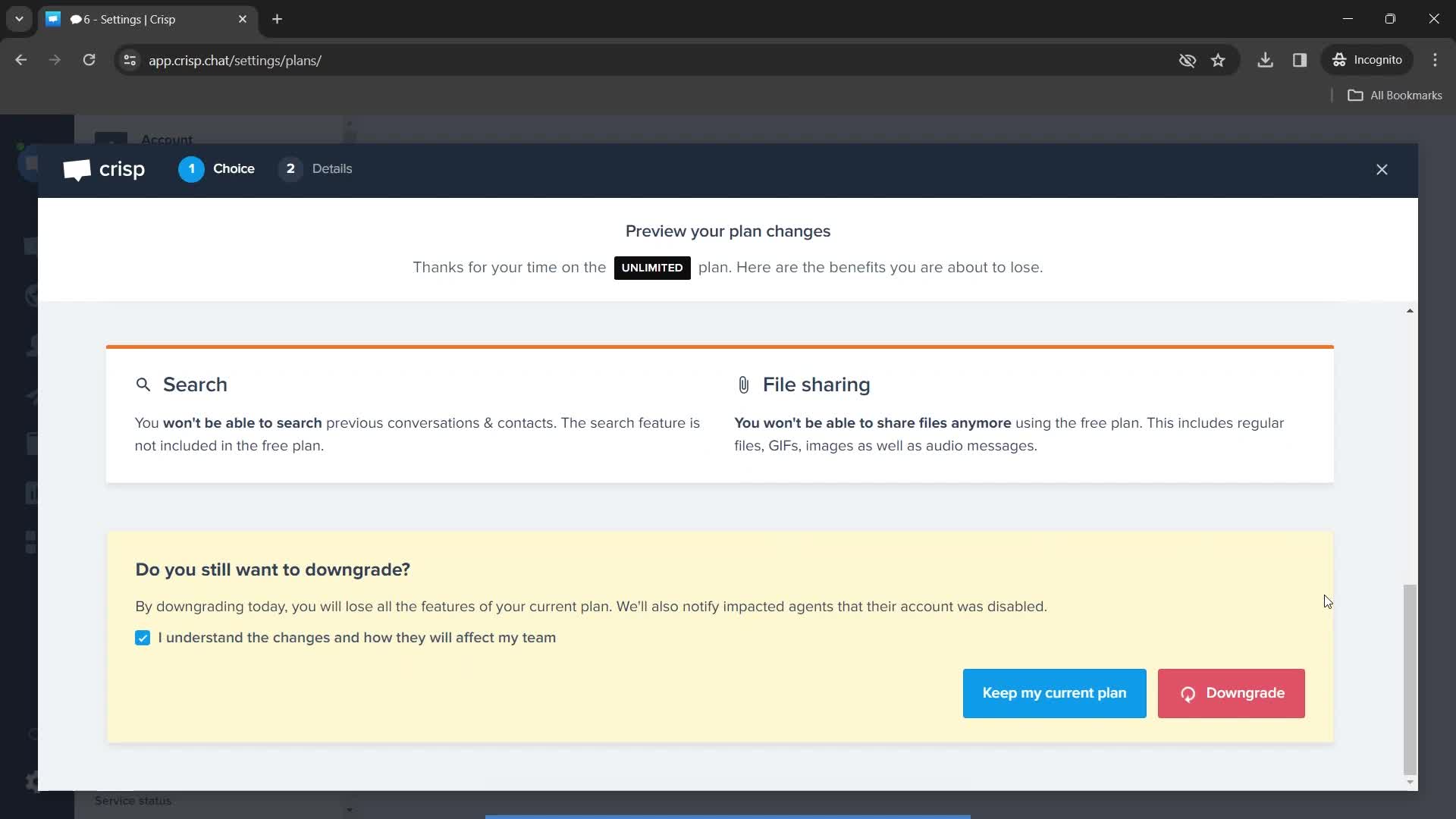Image resolution: width=1456 pixels, height=819 pixels.
Task: Click the Search feature icon
Action: click(x=143, y=384)
